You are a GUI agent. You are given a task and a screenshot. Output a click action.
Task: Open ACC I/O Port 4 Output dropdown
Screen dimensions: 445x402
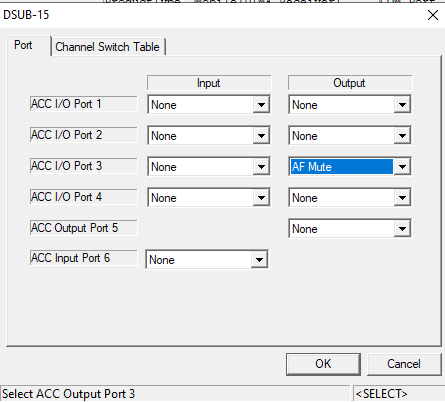[x=350, y=198]
